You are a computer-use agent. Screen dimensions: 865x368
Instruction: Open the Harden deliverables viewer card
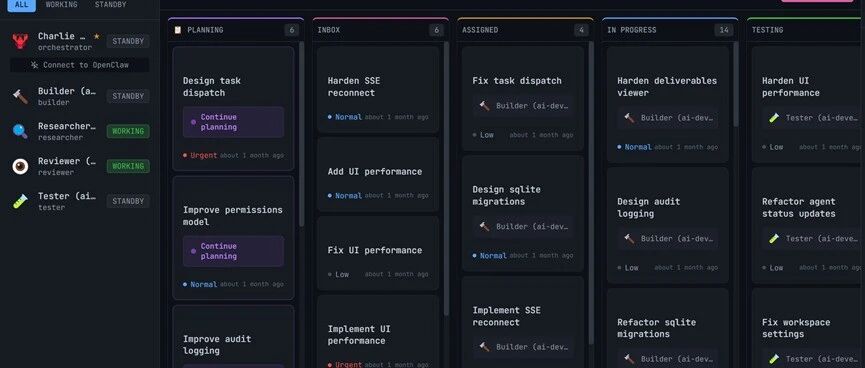[668, 104]
